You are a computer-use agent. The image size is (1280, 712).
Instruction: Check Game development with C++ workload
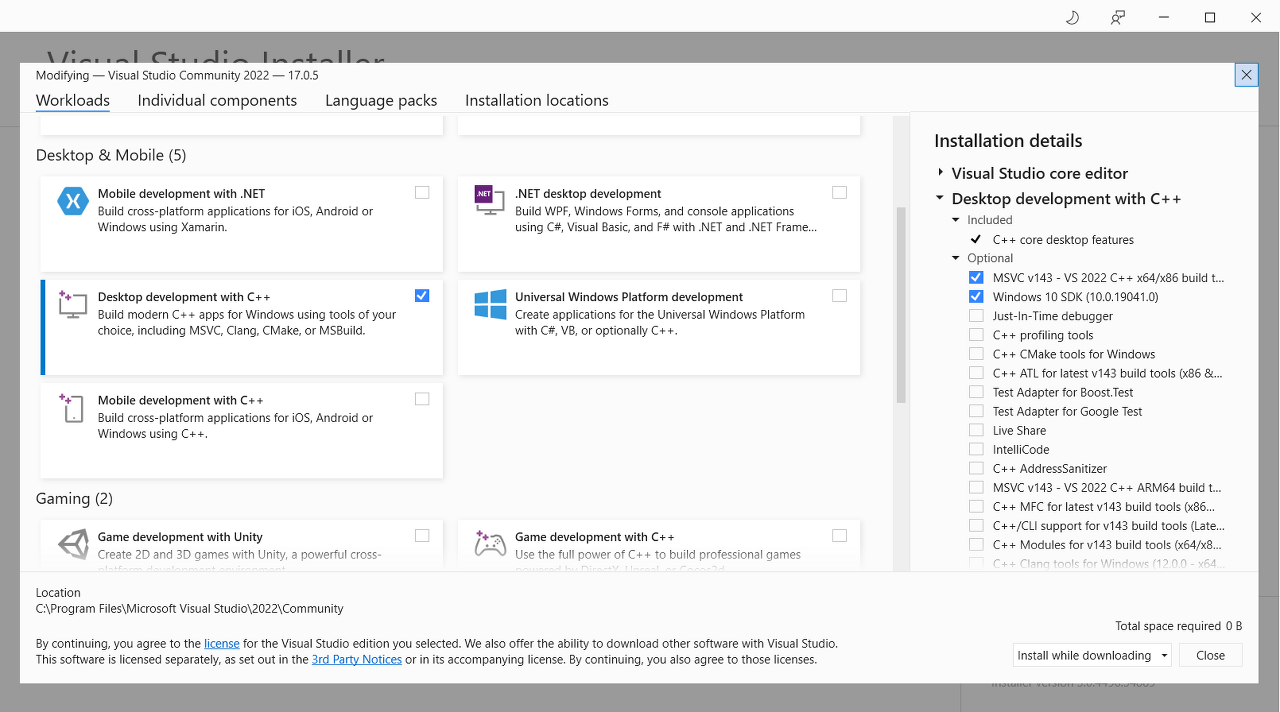[839, 536]
